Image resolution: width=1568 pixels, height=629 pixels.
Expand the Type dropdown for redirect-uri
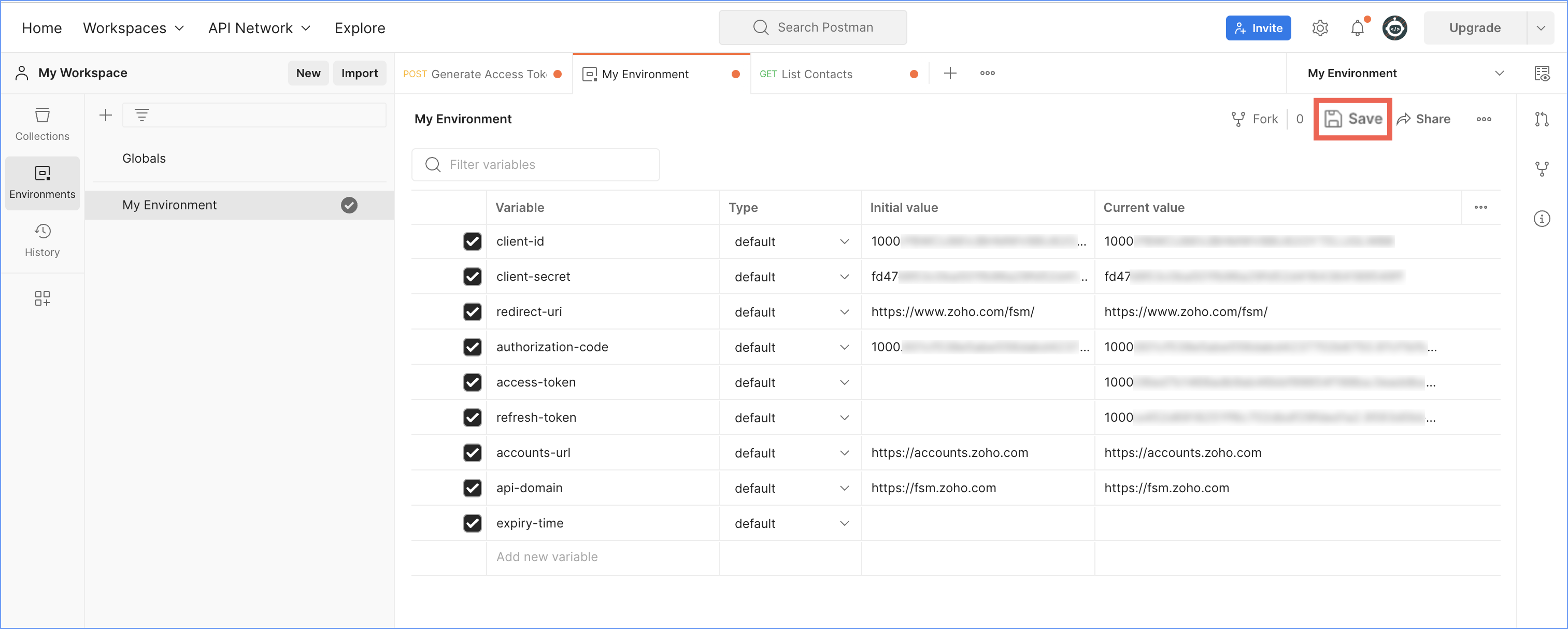[844, 311]
